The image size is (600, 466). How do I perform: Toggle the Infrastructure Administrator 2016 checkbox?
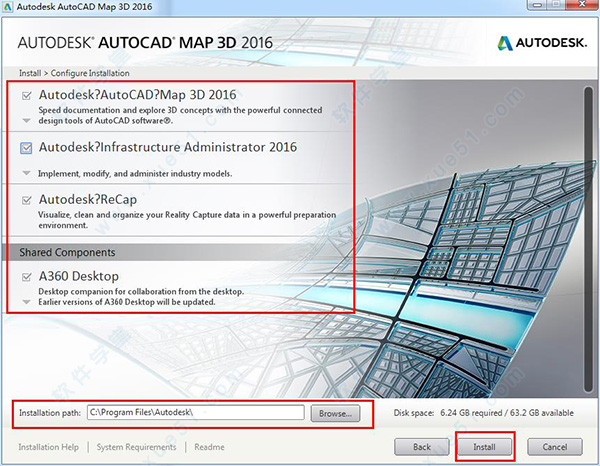[x=26, y=148]
